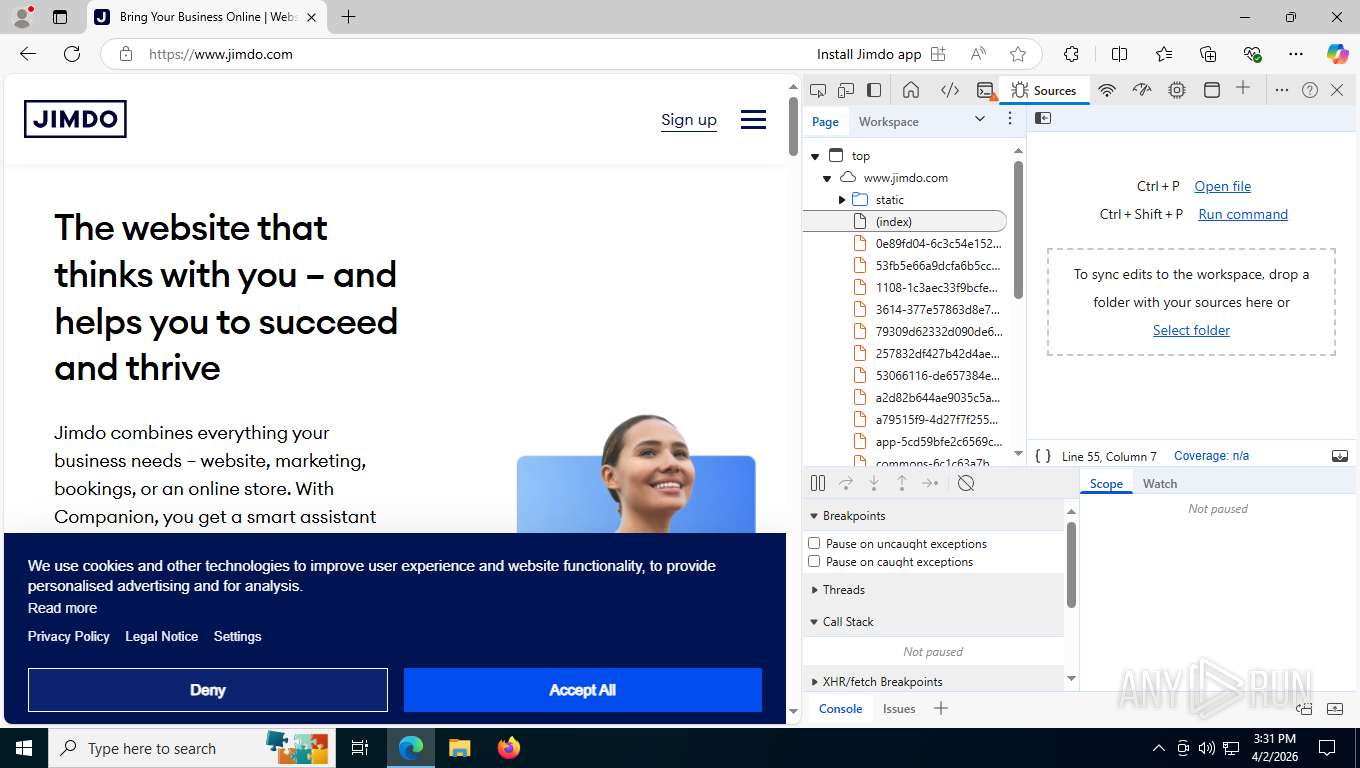
Task: Open browser Extensions puzzle icon
Action: [x=1071, y=54]
